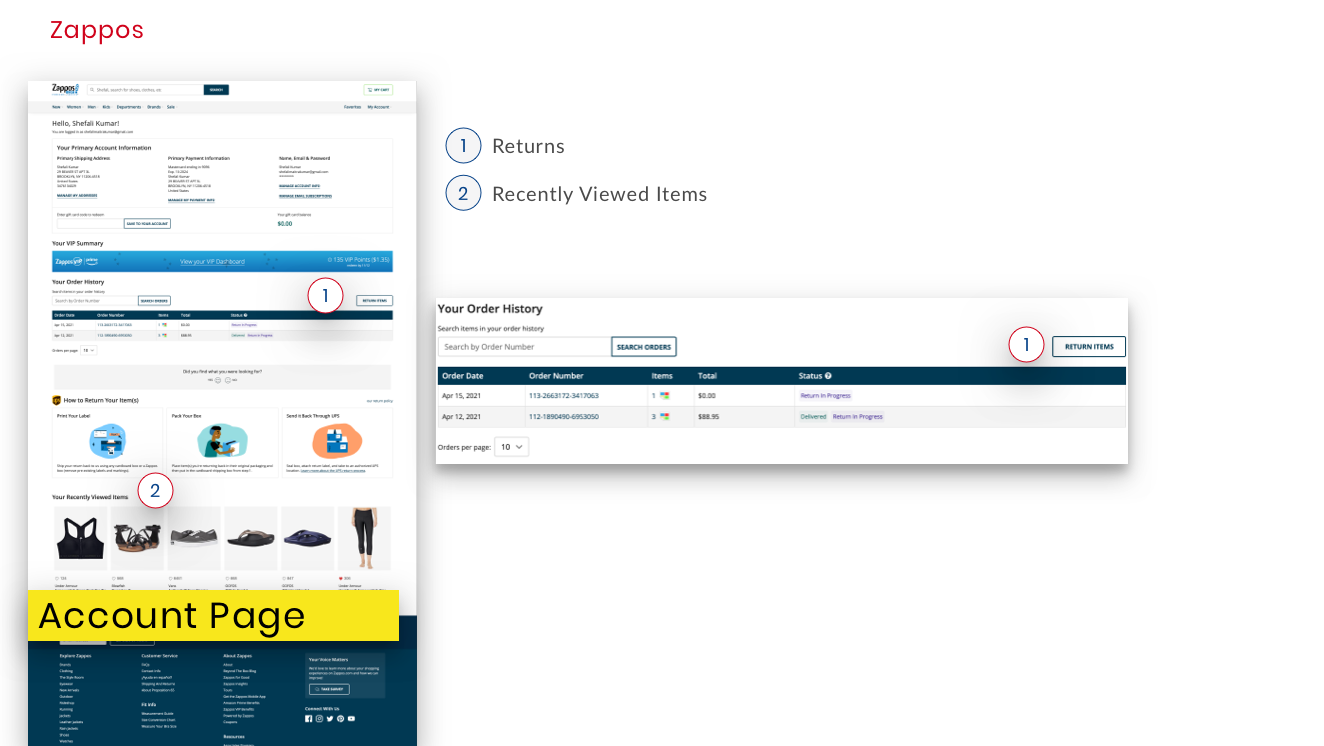Click Return In Progress tag in $0.00 row, enlarged
The image size is (1324, 746).
[x=825, y=396]
